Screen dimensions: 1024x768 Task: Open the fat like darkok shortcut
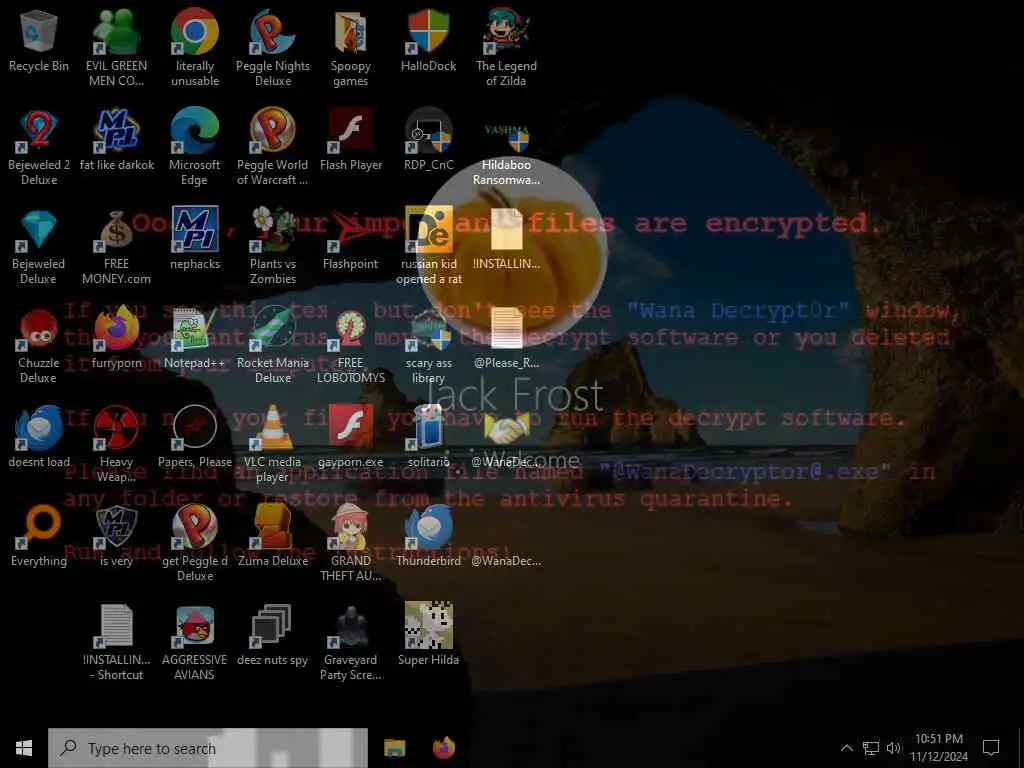click(x=116, y=140)
